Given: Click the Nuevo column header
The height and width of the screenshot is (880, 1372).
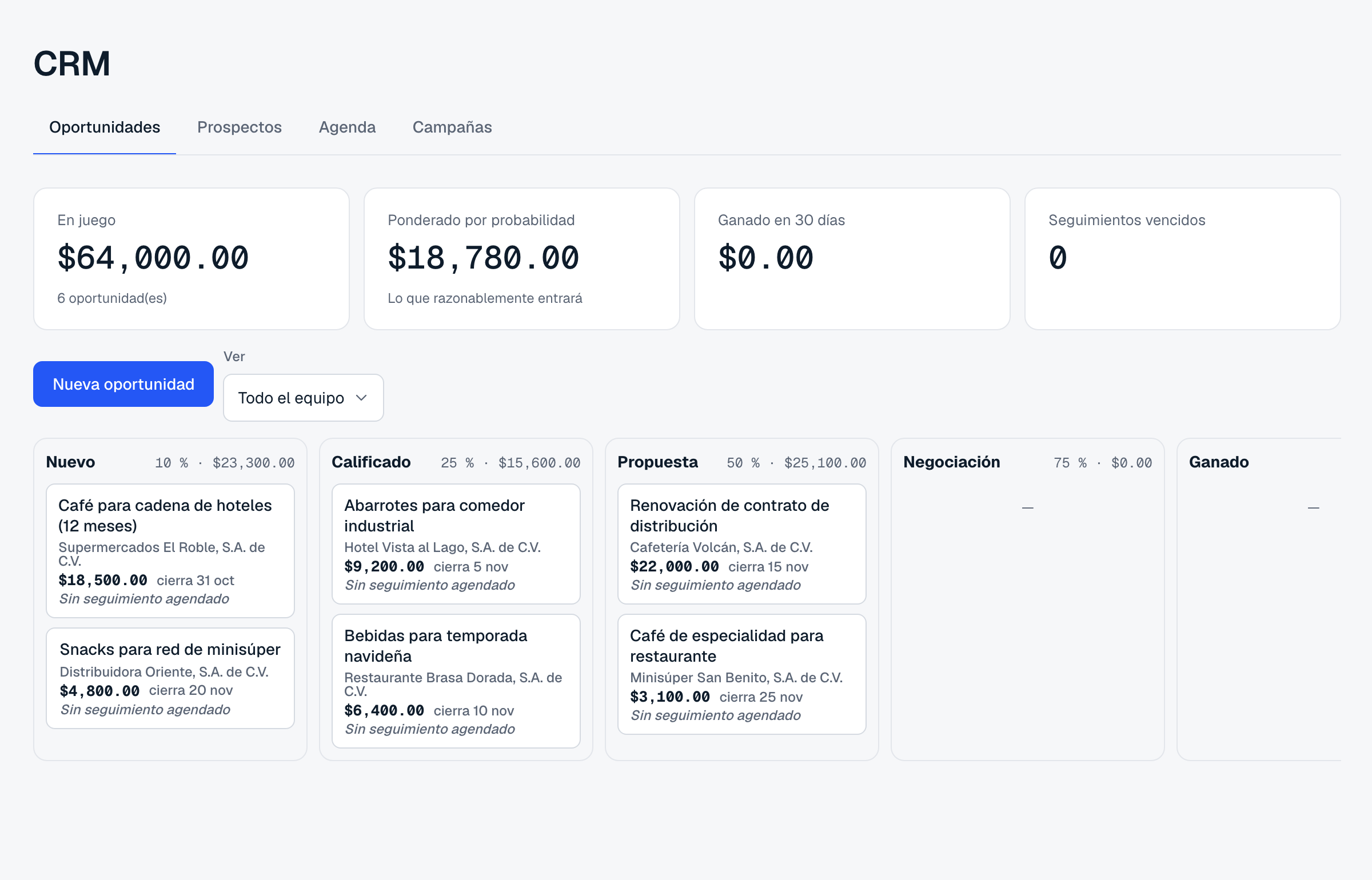Looking at the screenshot, I should pyautogui.click(x=71, y=462).
